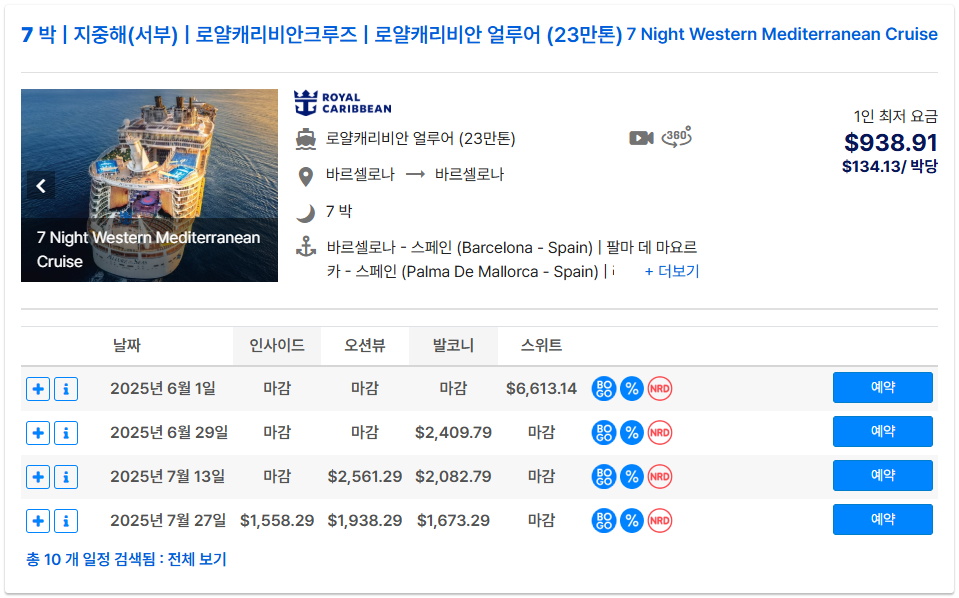The height and width of the screenshot is (598, 959).
Task: Click the 2025년 6월 29일 date cell
Action: pyautogui.click(x=169, y=433)
